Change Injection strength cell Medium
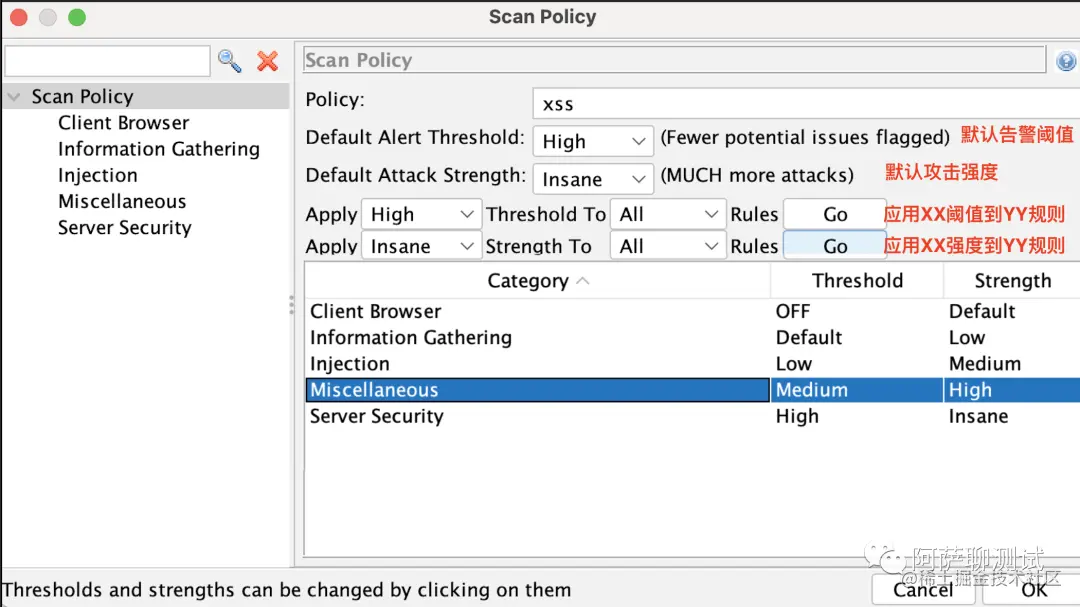 coord(1012,364)
